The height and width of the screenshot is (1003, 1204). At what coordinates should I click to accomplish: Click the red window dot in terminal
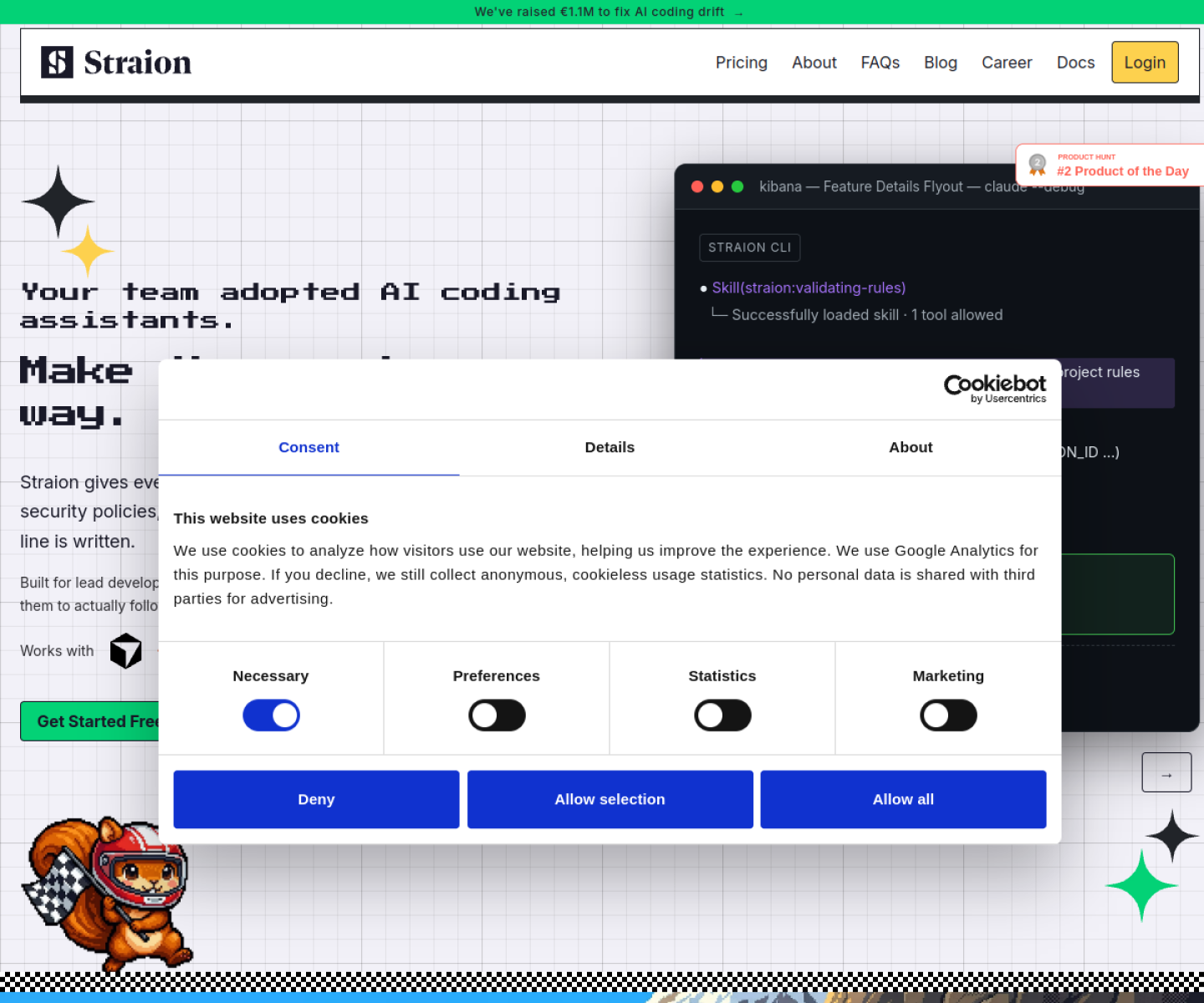pos(697,186)
